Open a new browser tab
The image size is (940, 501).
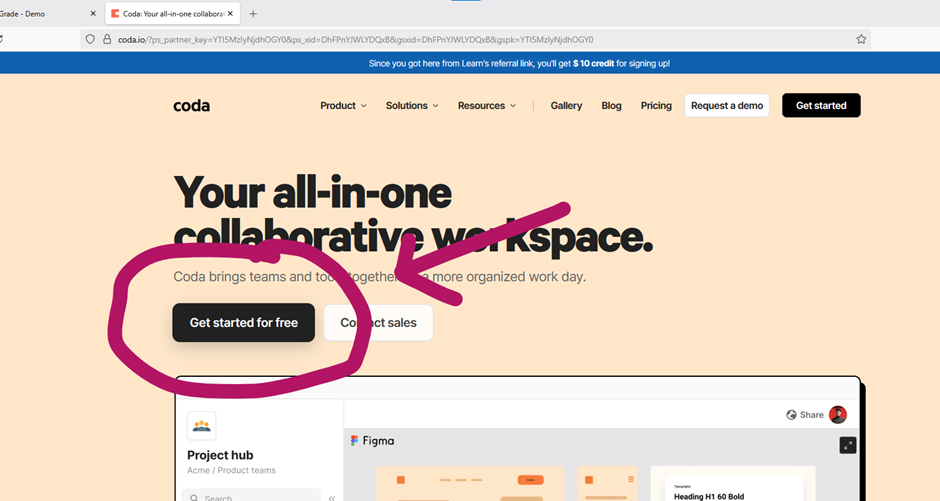pyautogui.click(x=253, y=13)
